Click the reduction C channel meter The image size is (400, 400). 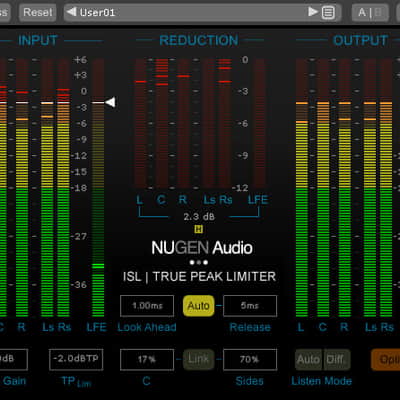pos(162,123)
